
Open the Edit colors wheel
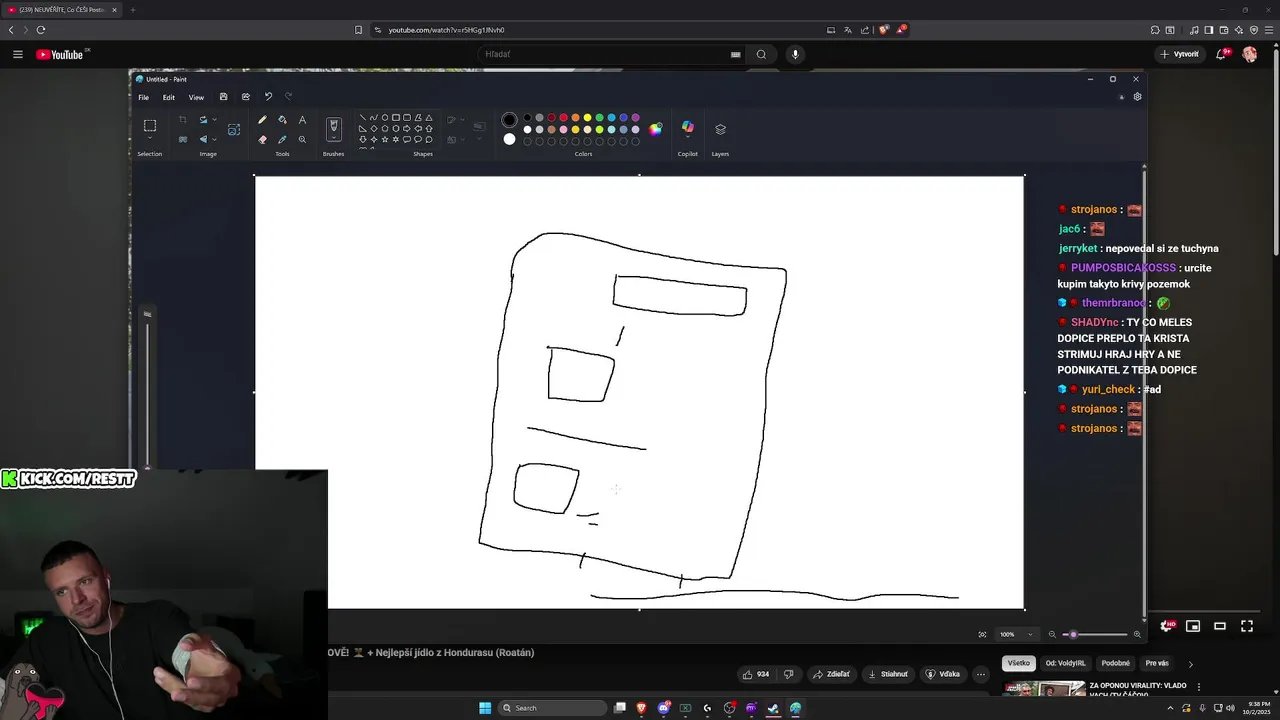pyautogui.click(x=655, y=129)
